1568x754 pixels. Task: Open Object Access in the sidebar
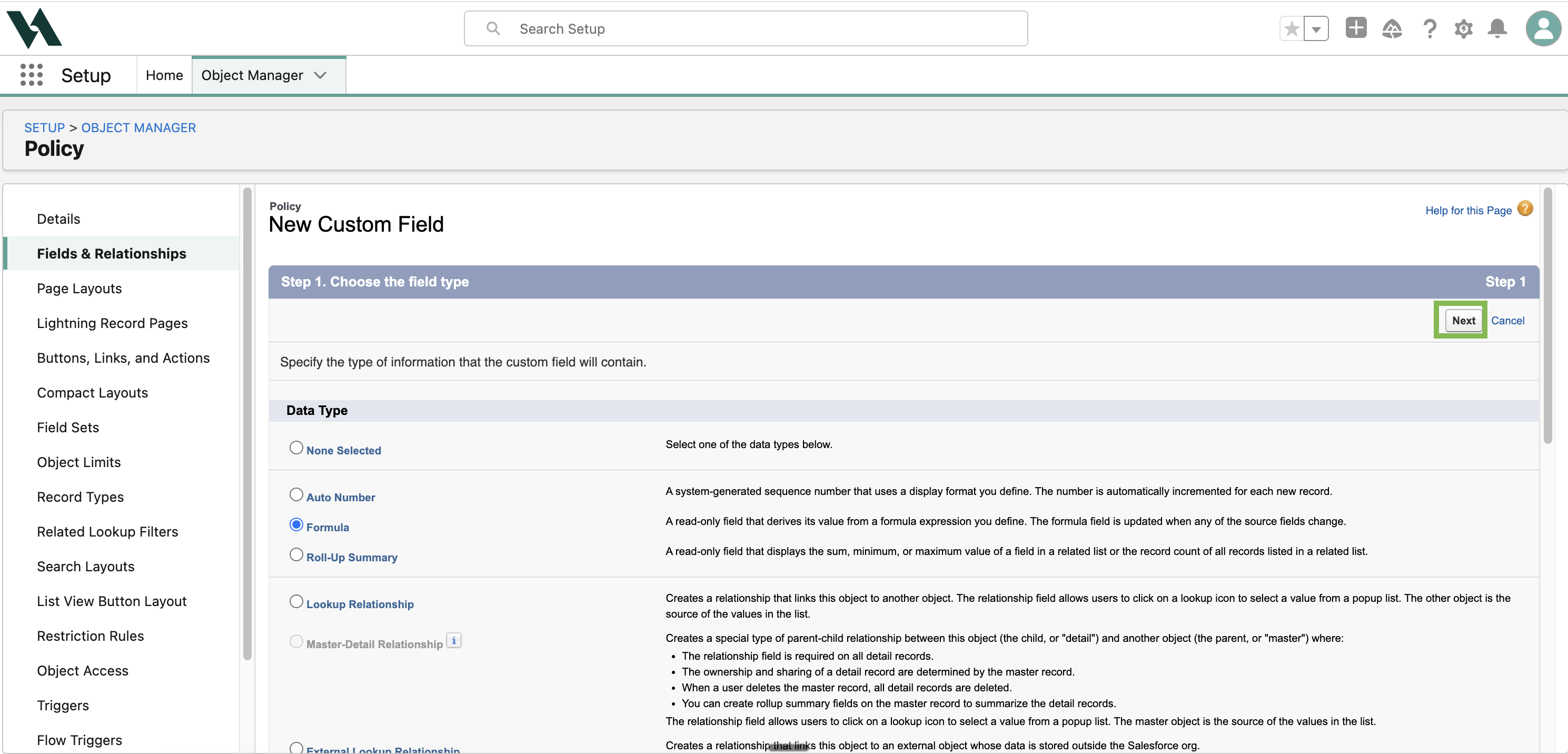(x=82, y=670)
